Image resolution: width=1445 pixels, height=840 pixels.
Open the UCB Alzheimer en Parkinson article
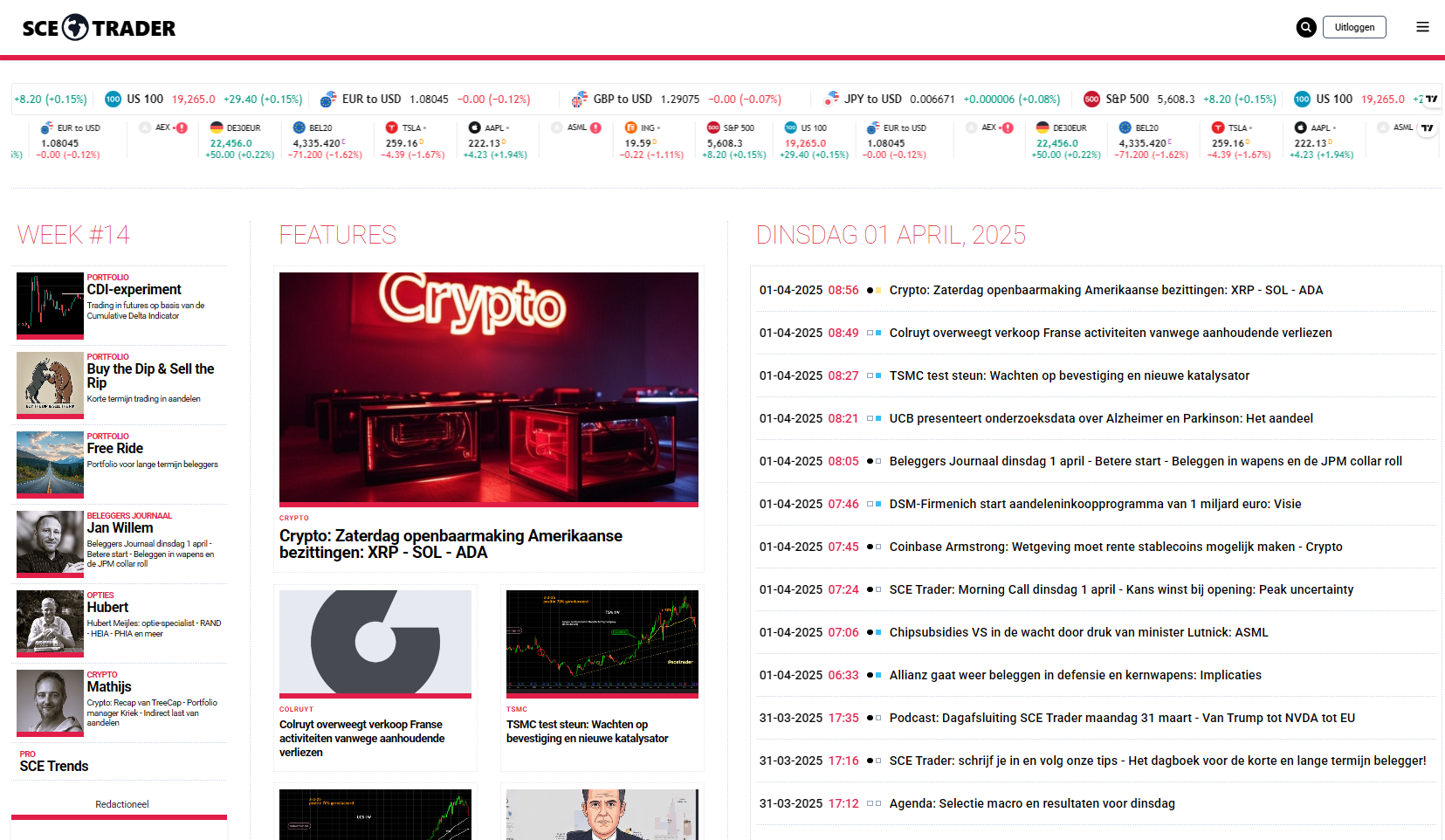(1101, 418)
